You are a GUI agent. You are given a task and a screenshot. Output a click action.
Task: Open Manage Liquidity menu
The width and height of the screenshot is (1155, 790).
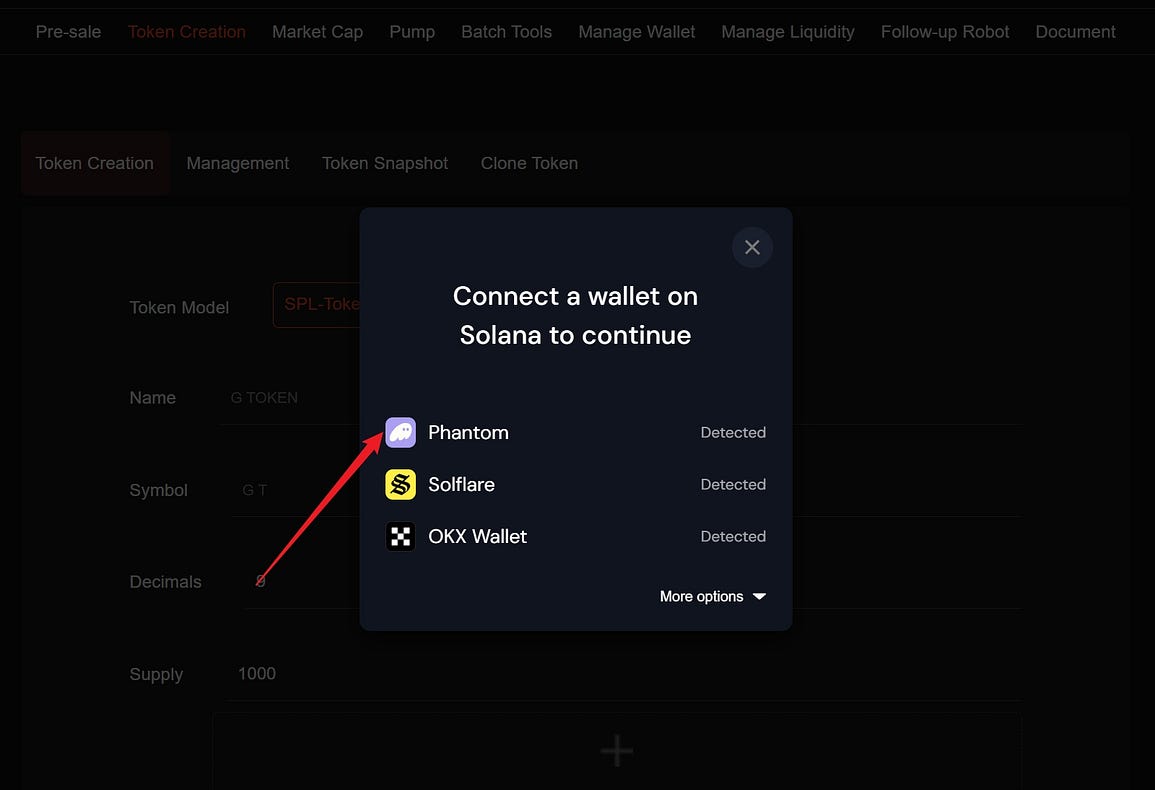(x=787, y=32)
